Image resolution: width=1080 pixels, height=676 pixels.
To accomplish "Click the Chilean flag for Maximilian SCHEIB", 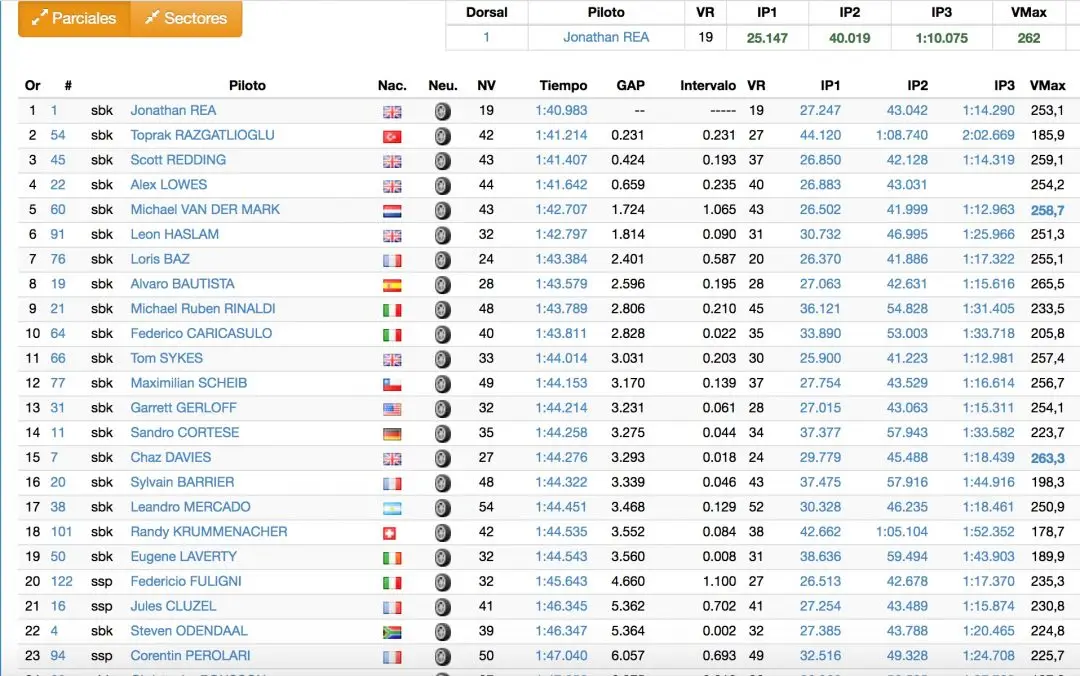I will pyautogui.click(x=392, y=385).
